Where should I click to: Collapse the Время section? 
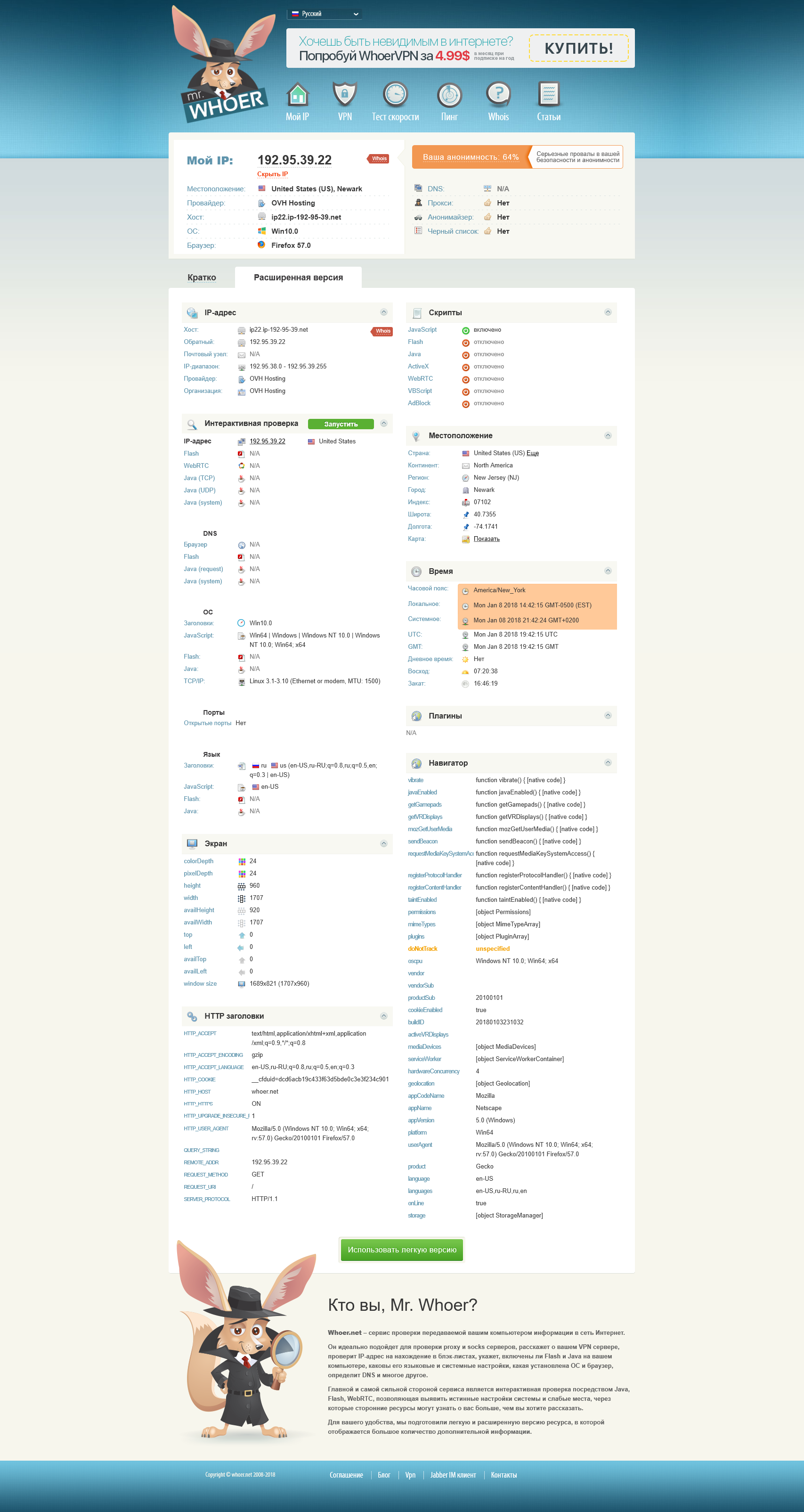(x=608, y=571)
